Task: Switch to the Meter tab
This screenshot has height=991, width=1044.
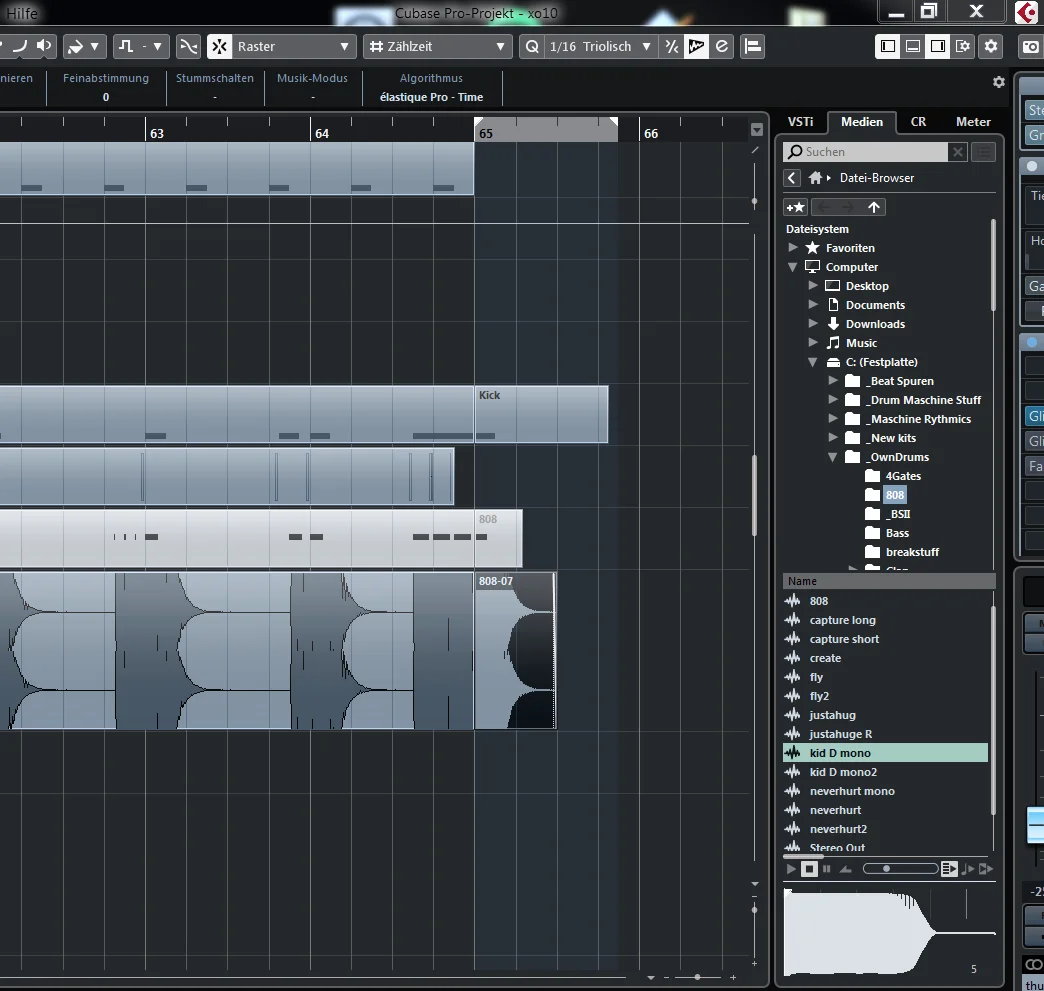Action: [973, 122]
